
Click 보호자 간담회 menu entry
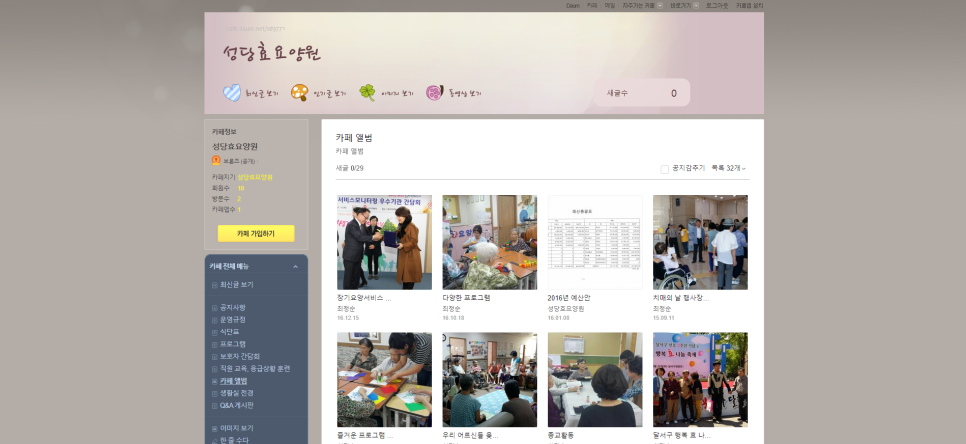coord(240,357)
